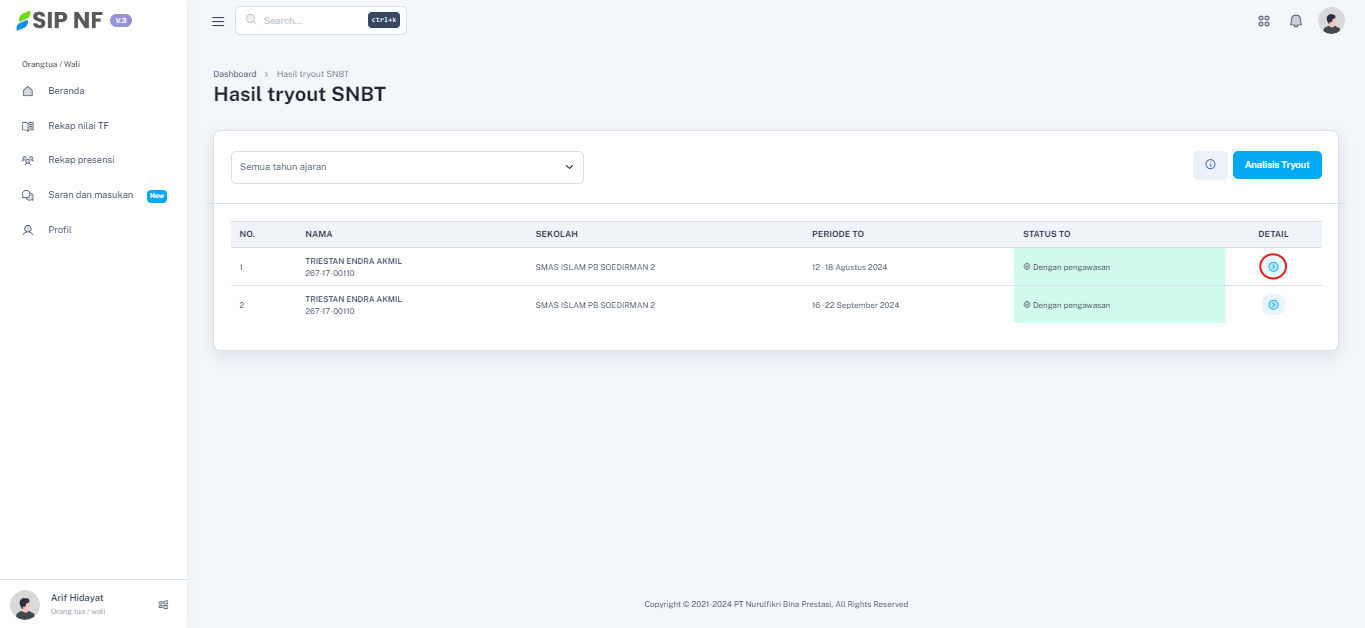Open detail for 16-22 September 2024 tryout
This screenshot has width=1365, height=628.
pos(1273,305)
